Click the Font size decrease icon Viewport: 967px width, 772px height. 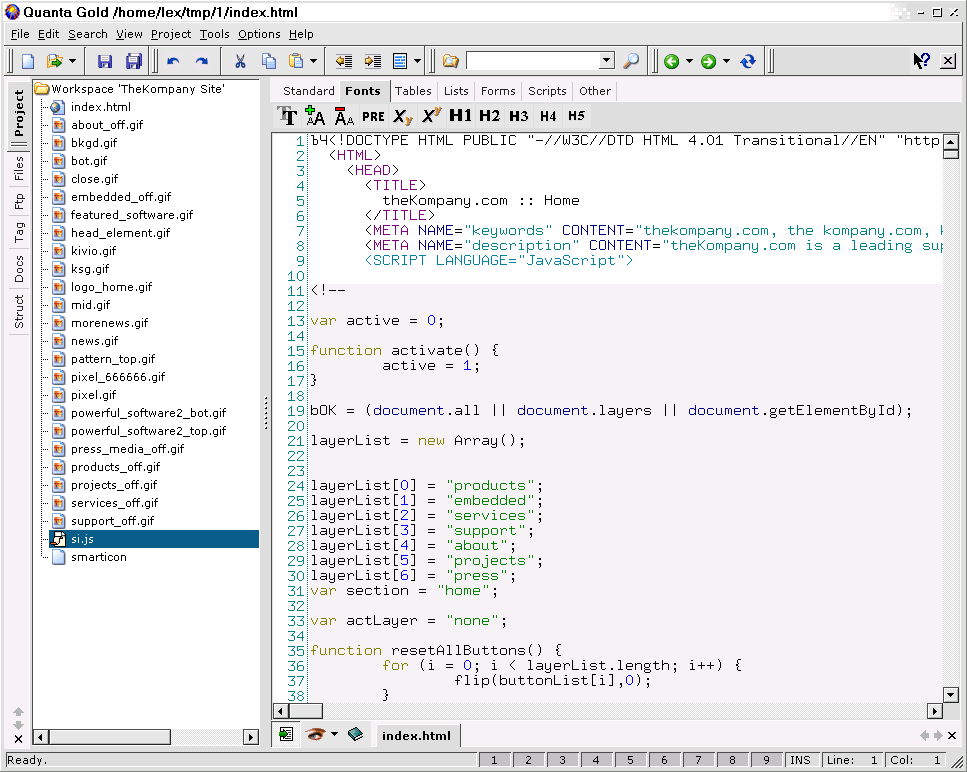(344, 115)
